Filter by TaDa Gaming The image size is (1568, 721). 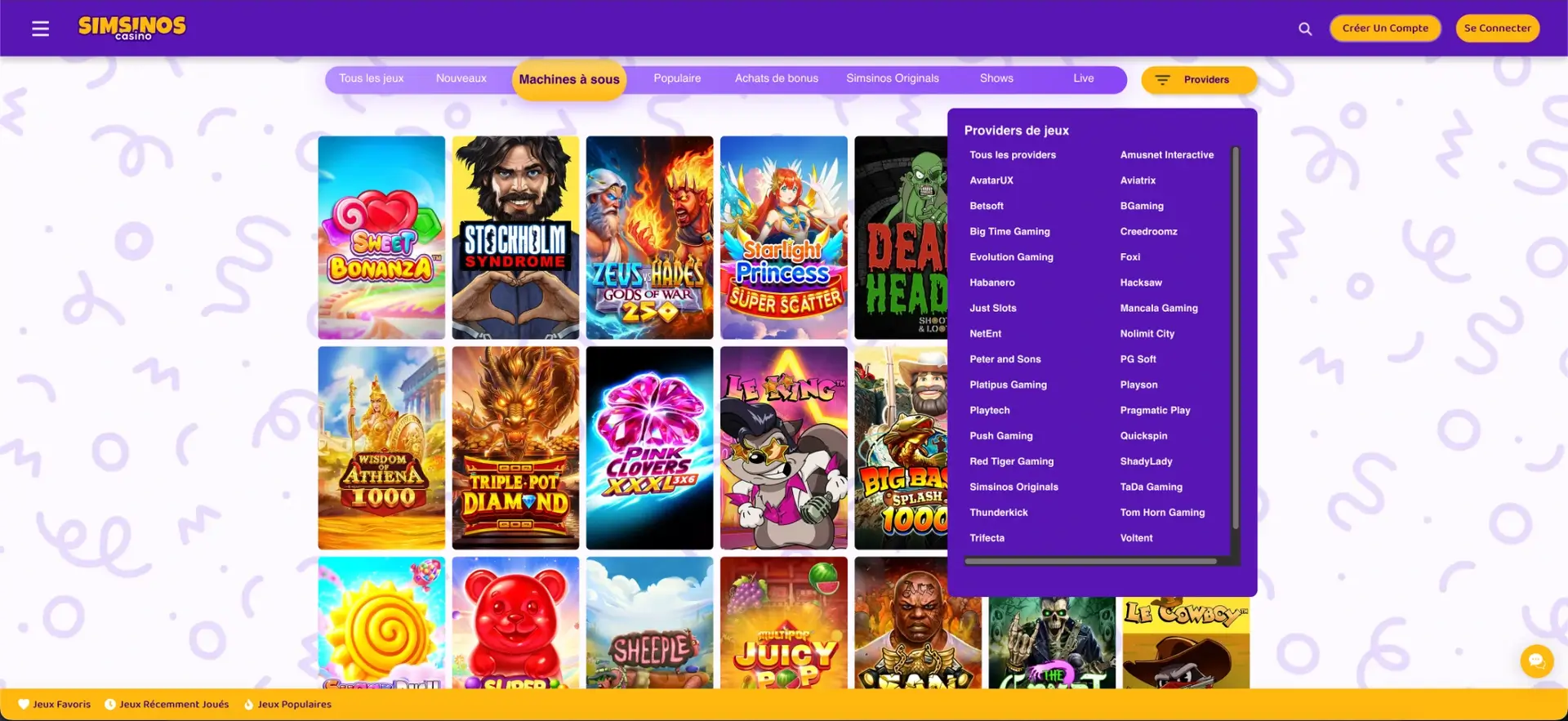pyautogui.click(x=1151, y=487)
